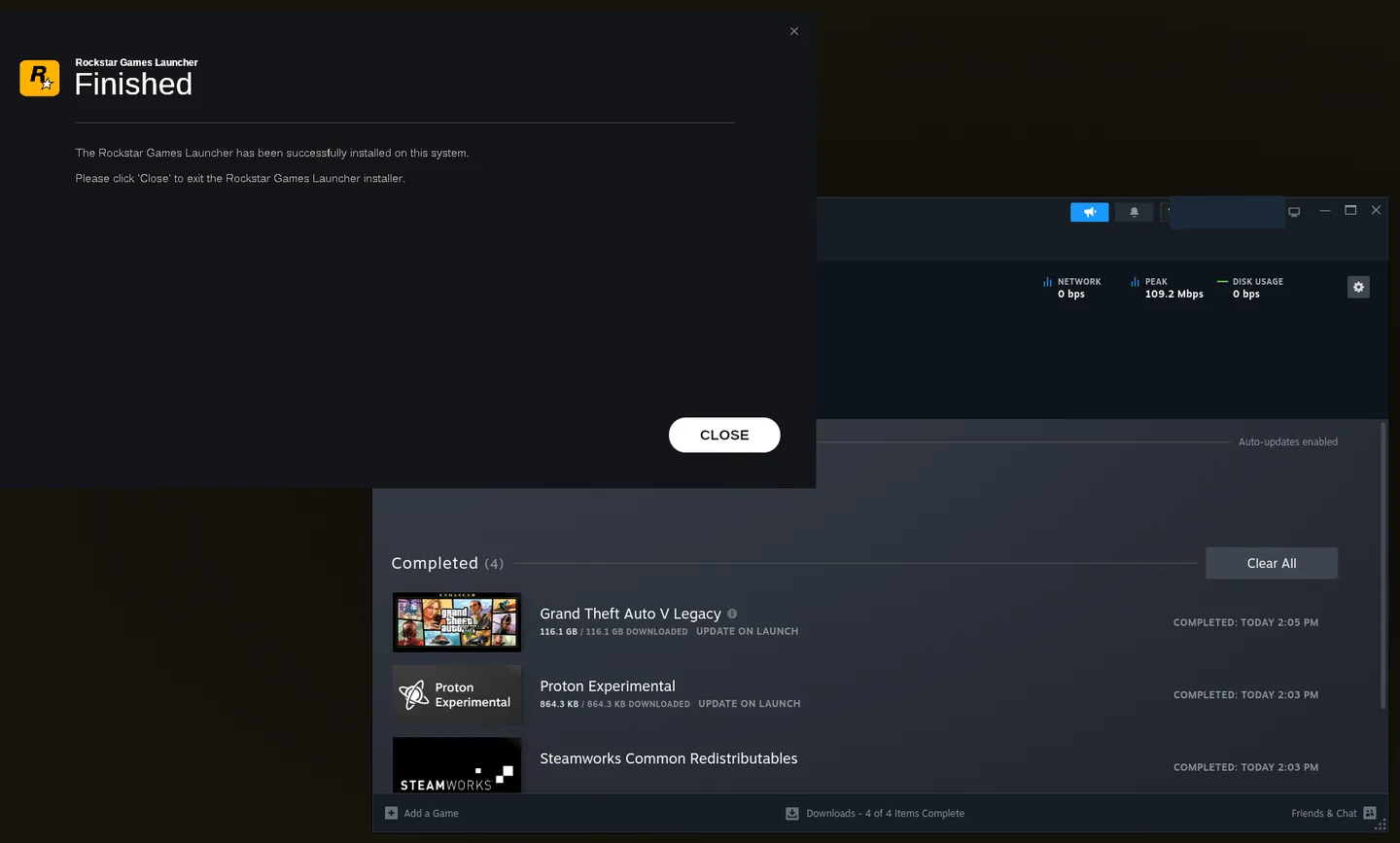This screenshot has width=1400, height=843.
Task: Click the info icon next to Grand Theft Auto V Legacy
Action: (x=732, y=614)
